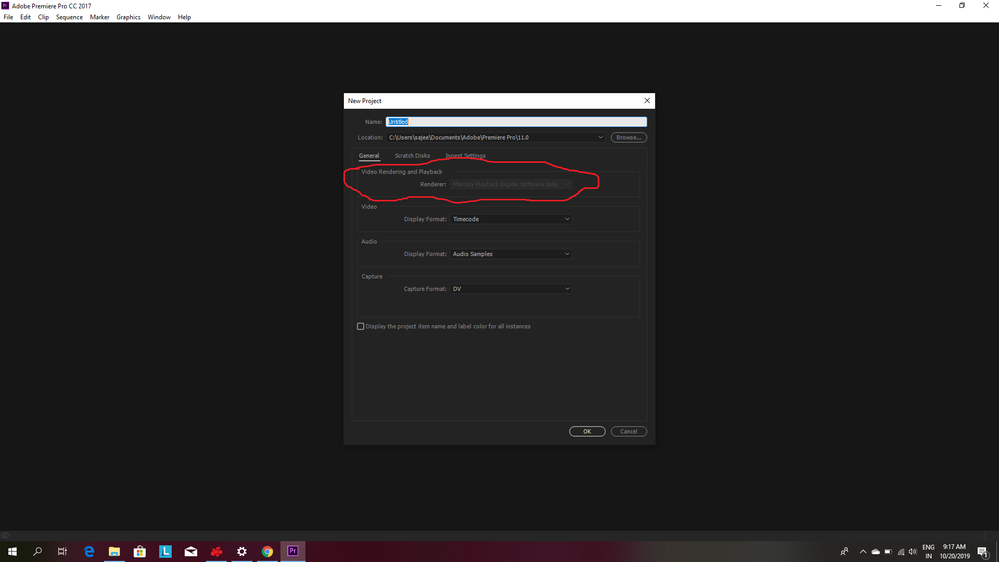This screenshot has height=562, width=999.
Task: Click the taskbar search magnifier
Action: click(37, 551)
